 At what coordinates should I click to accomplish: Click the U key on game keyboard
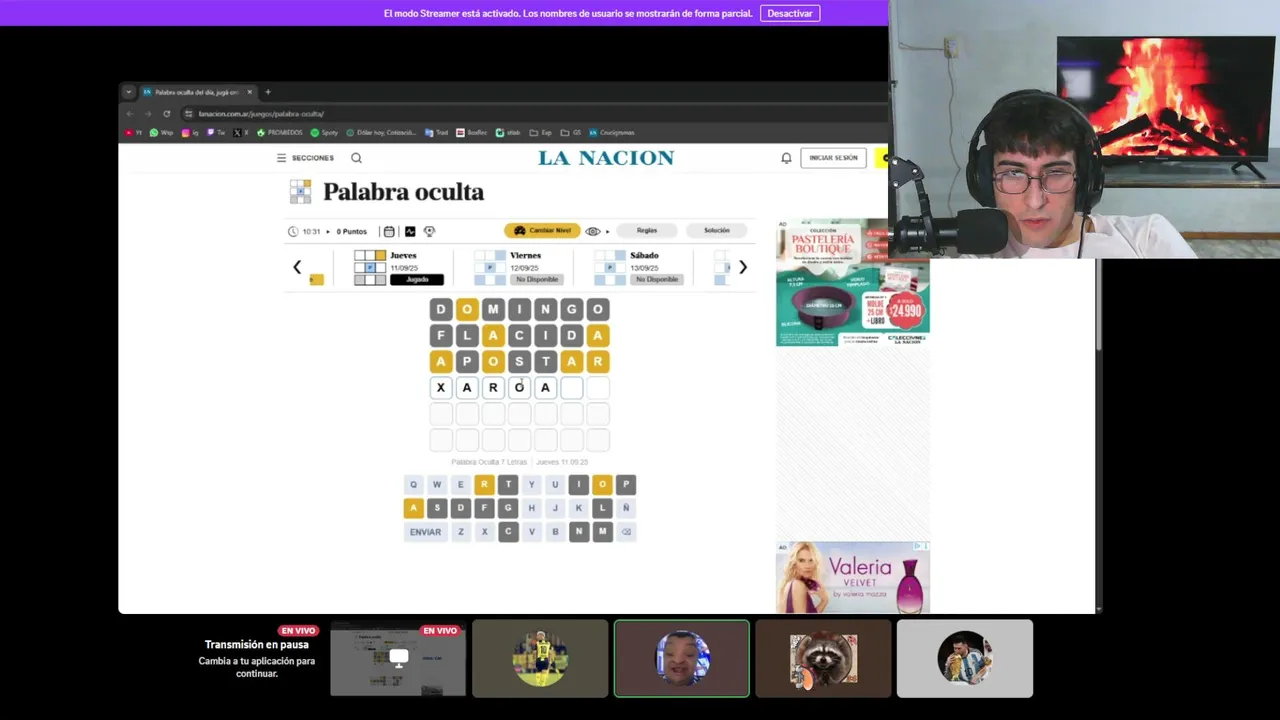(x=555, y=485)
